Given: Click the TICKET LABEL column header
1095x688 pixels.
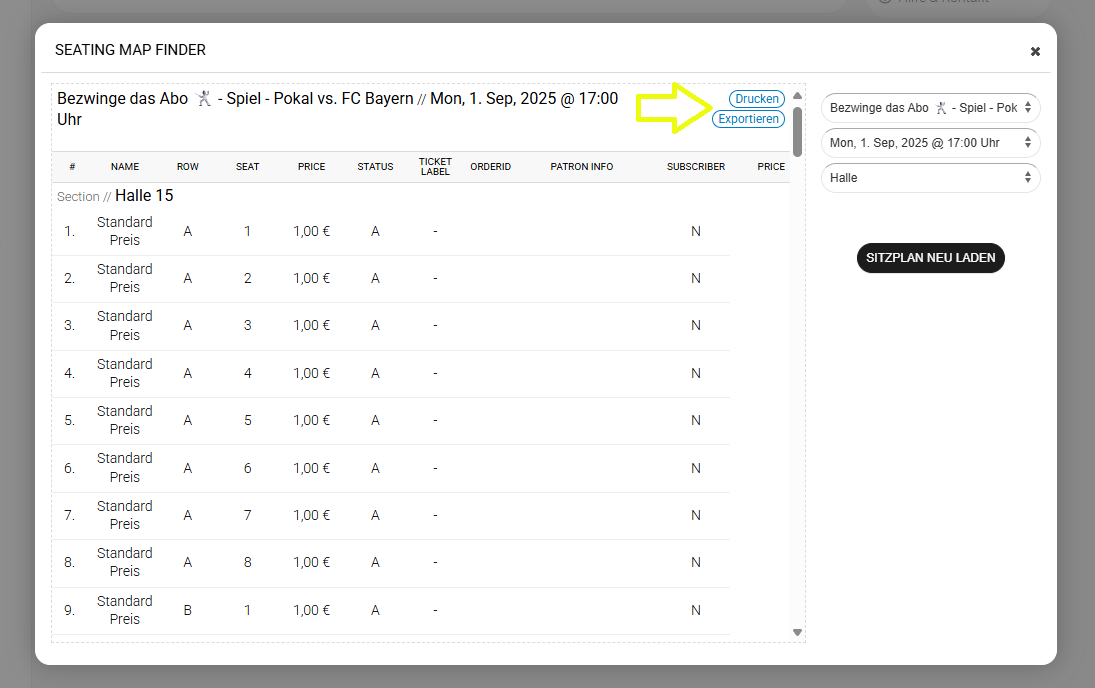Looking at the screenshot, I should click(435, 167).
